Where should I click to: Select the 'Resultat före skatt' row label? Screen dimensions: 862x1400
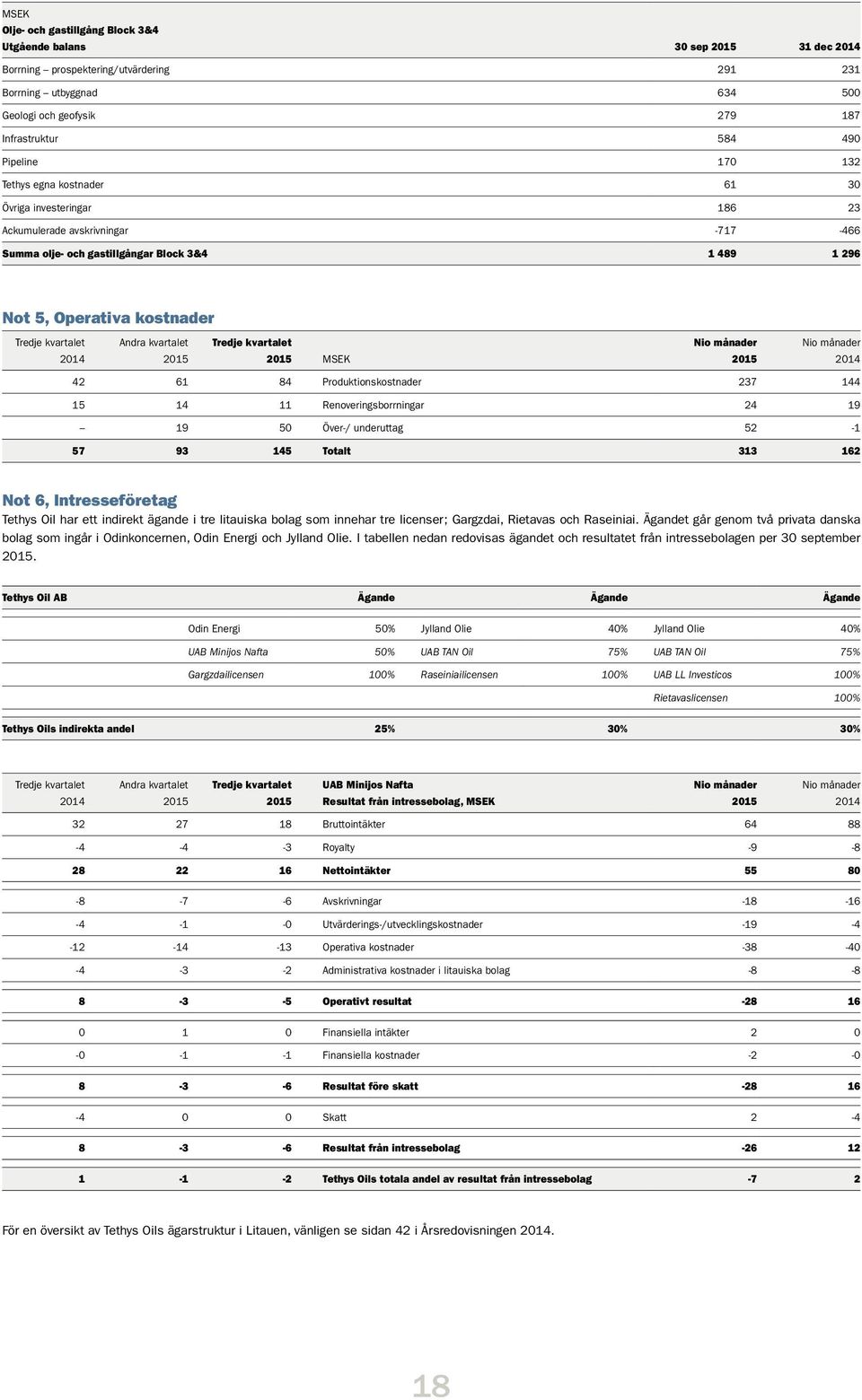(x=370, y=1087)
